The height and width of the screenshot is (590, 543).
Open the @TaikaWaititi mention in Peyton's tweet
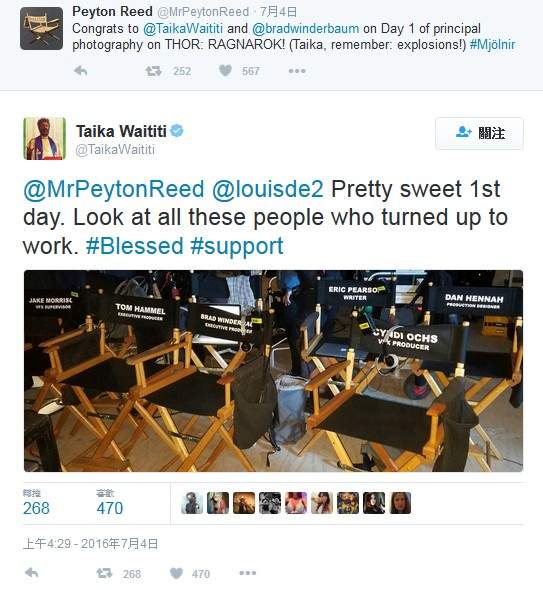(183, 29)
